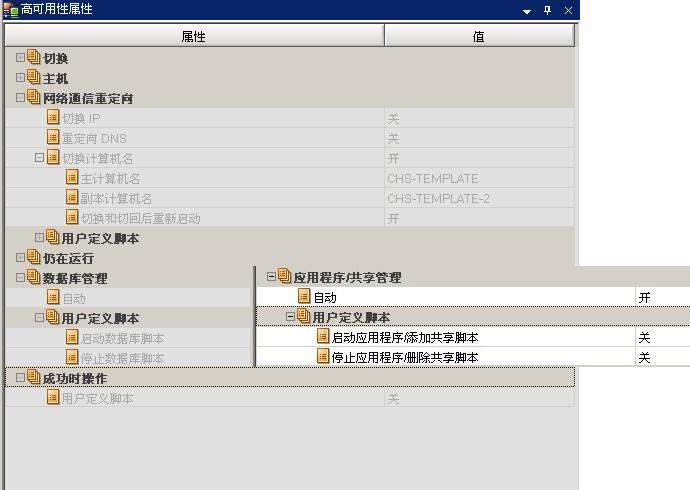The height and width of the screenshot is (490, 690).
Task: Select the 成功时操作 row label
Action: tap(75, 378)
